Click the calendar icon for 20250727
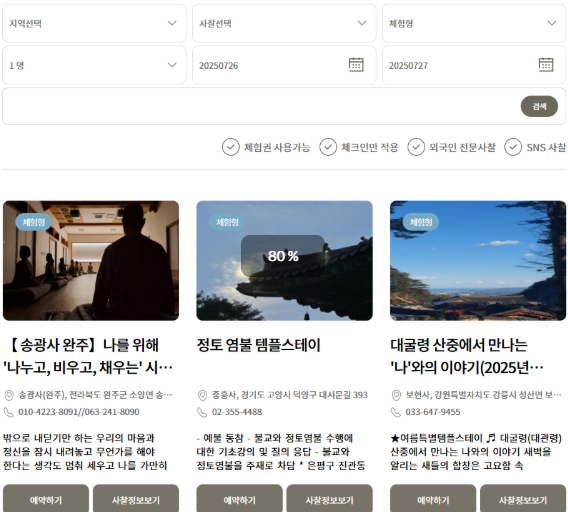 546,65
